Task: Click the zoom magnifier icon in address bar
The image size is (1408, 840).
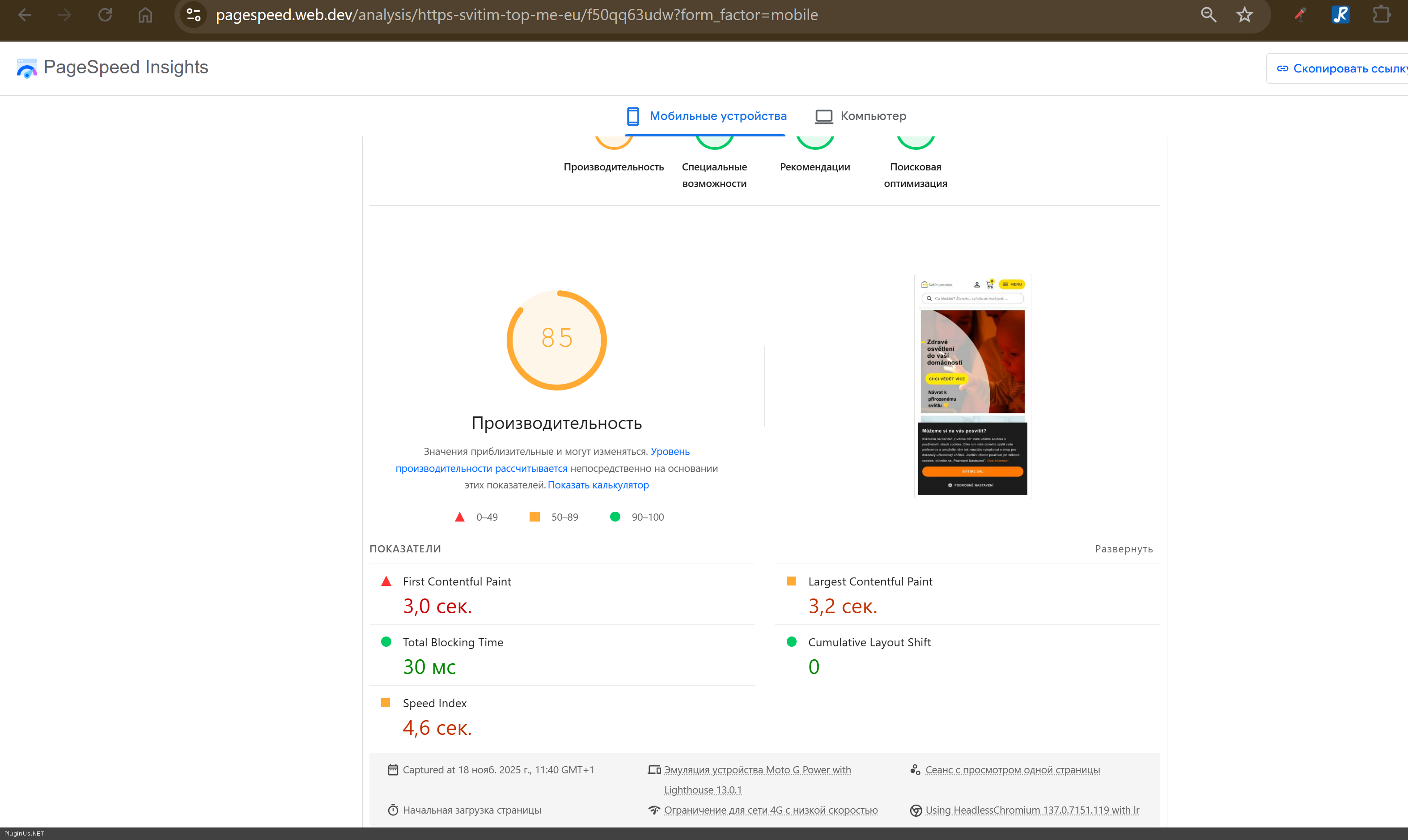Action: 1208,15
